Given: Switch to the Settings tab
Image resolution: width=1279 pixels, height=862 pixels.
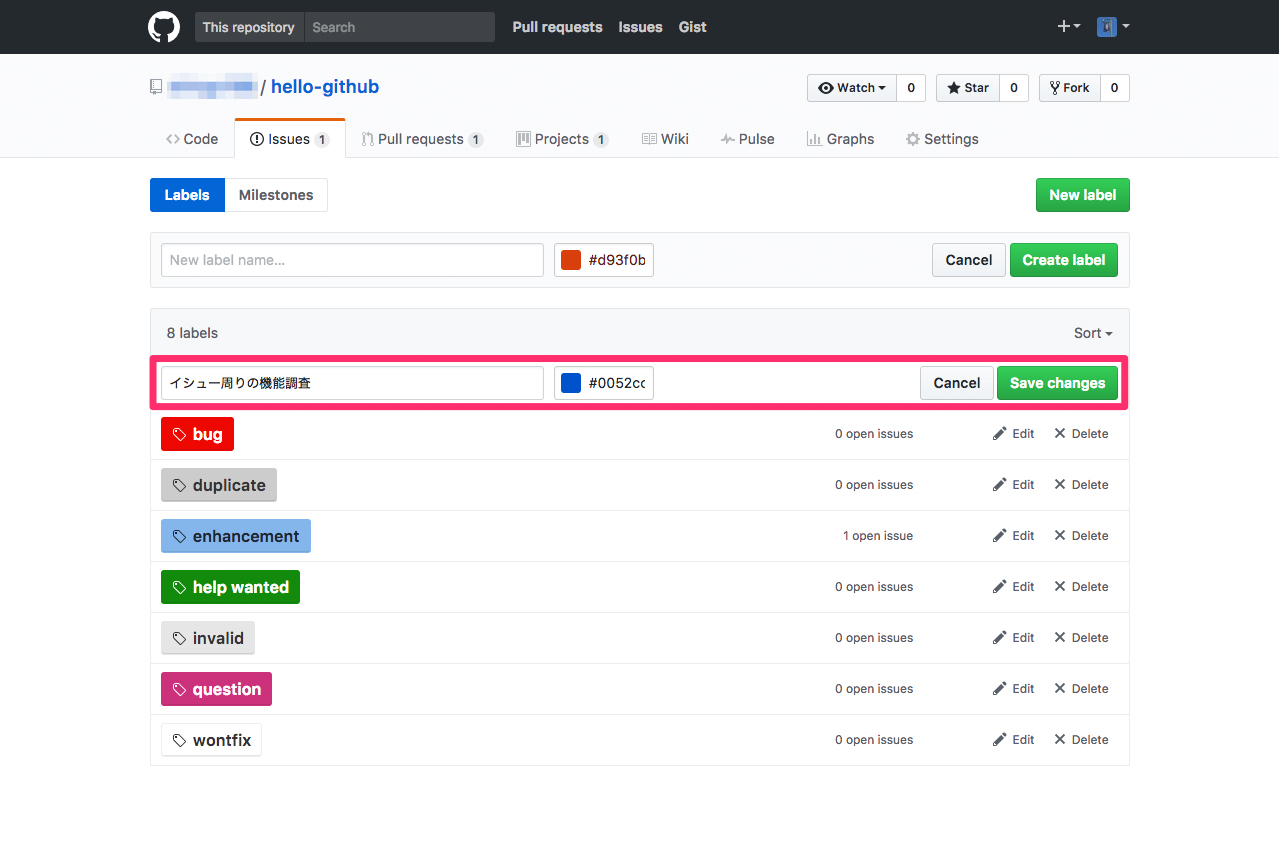Looking at the screenshot, I should click(x=941, y=139).
